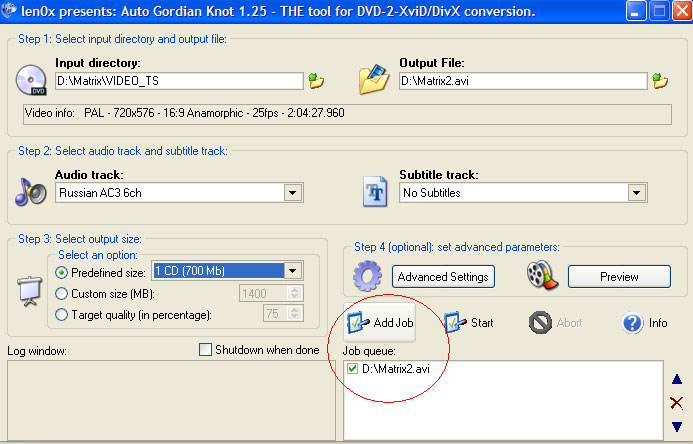Click the Input directory text field
Viewport: 693px width, 444px height.
[179, 81]
